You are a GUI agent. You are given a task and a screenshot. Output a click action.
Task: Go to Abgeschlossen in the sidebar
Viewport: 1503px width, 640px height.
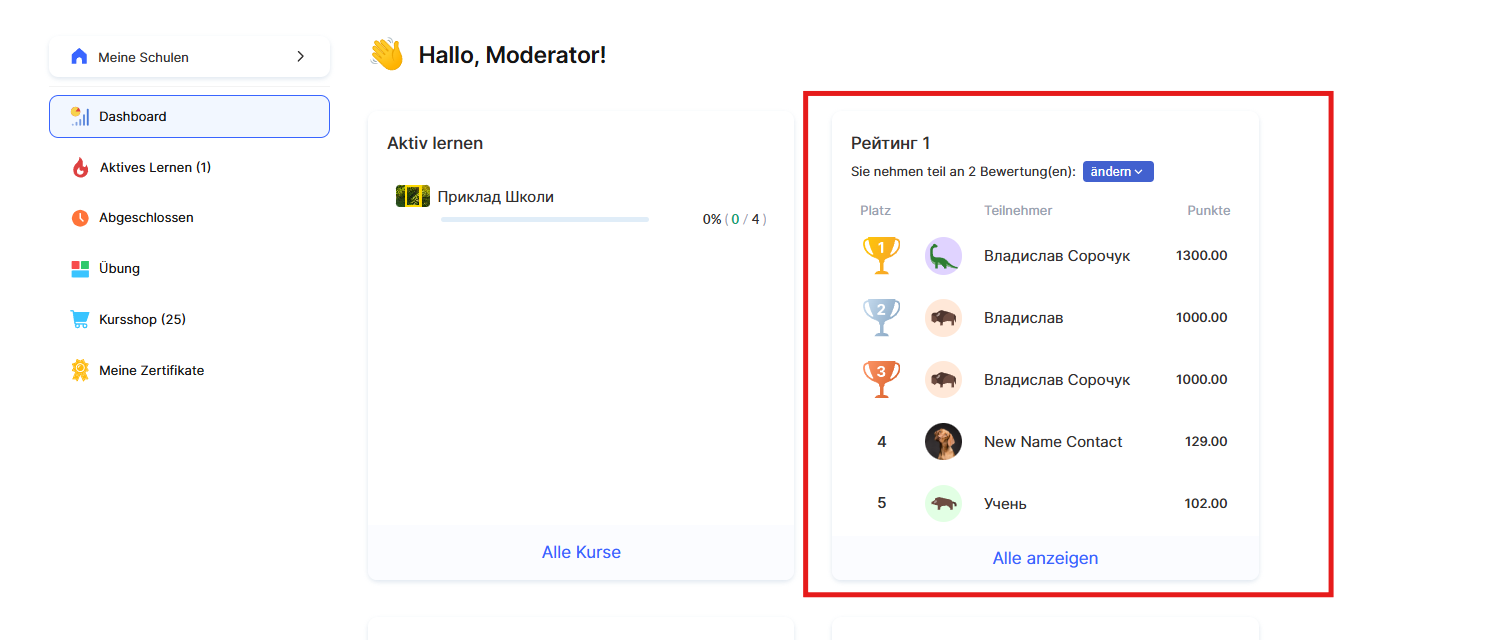tap(146, 217)
